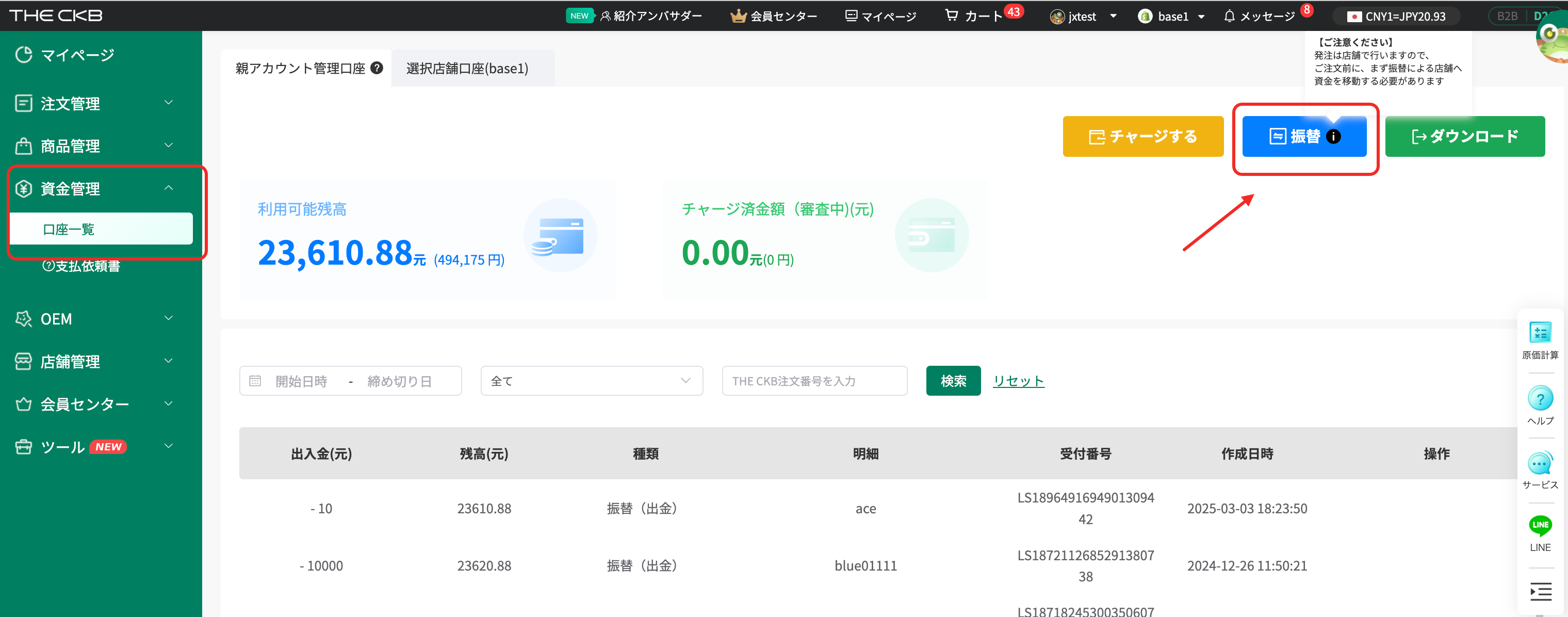This screenshot has height=617, width=1568.
Task: Click the base1 Shopify store icon
Action: pyautogui.click(x=1145, y=17)
